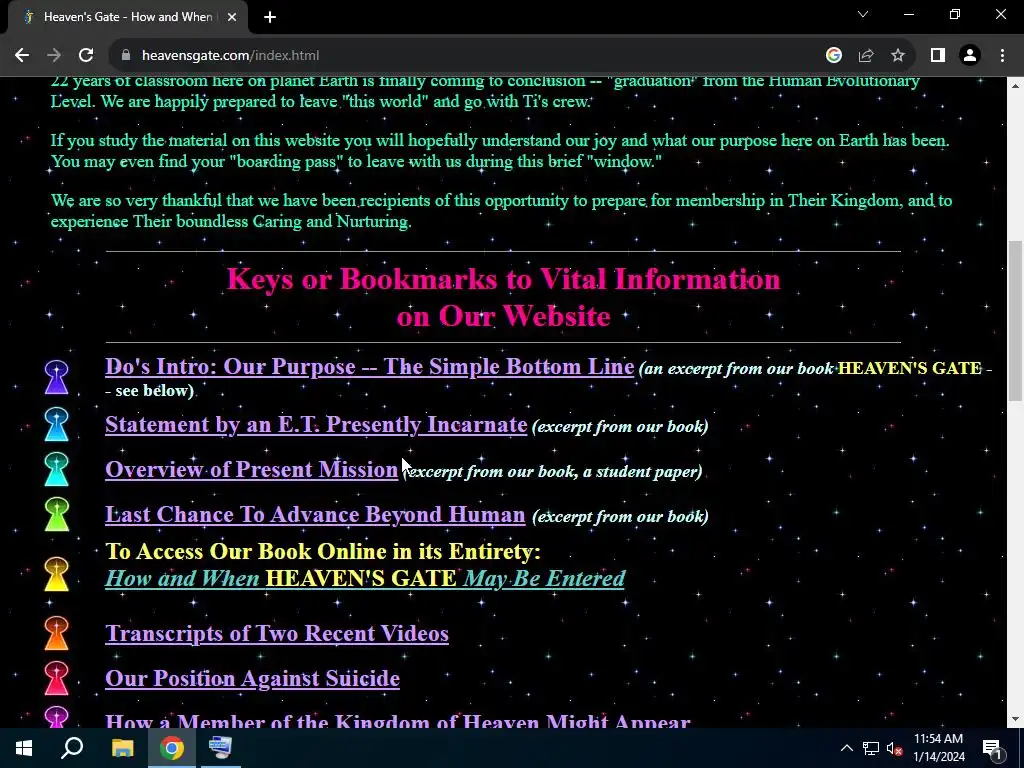Open Chrome side panel
The height and width of the screenshot is (768, 1024).
[x=938, y=56]
